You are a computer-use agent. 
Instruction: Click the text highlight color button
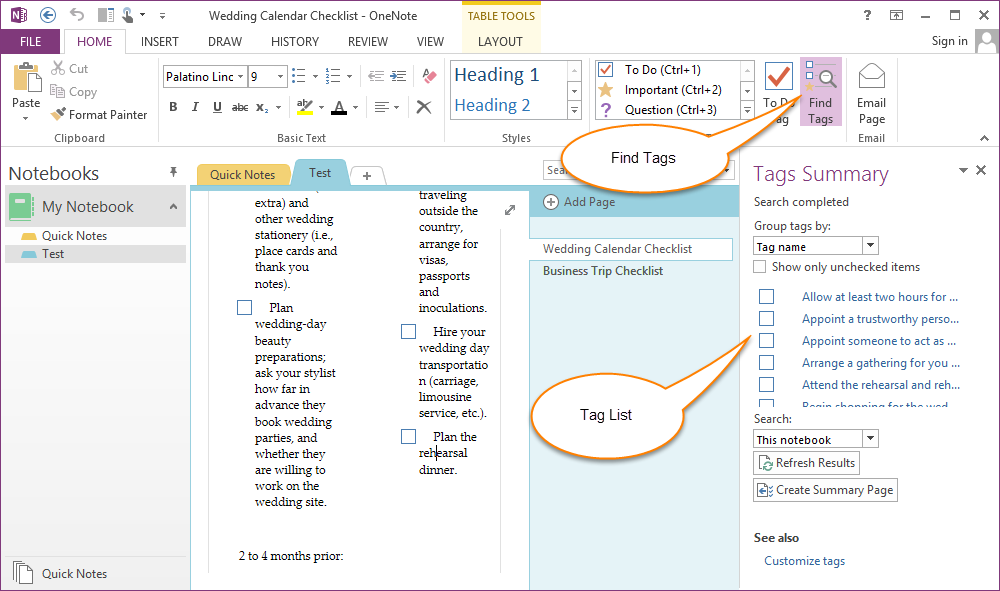click(305, 107)
